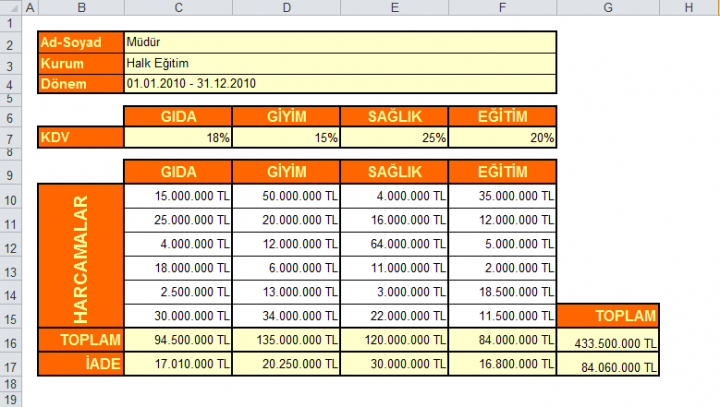
Task: Select the 84.060.000 TL total refund cell
Action: coord(608,367)
